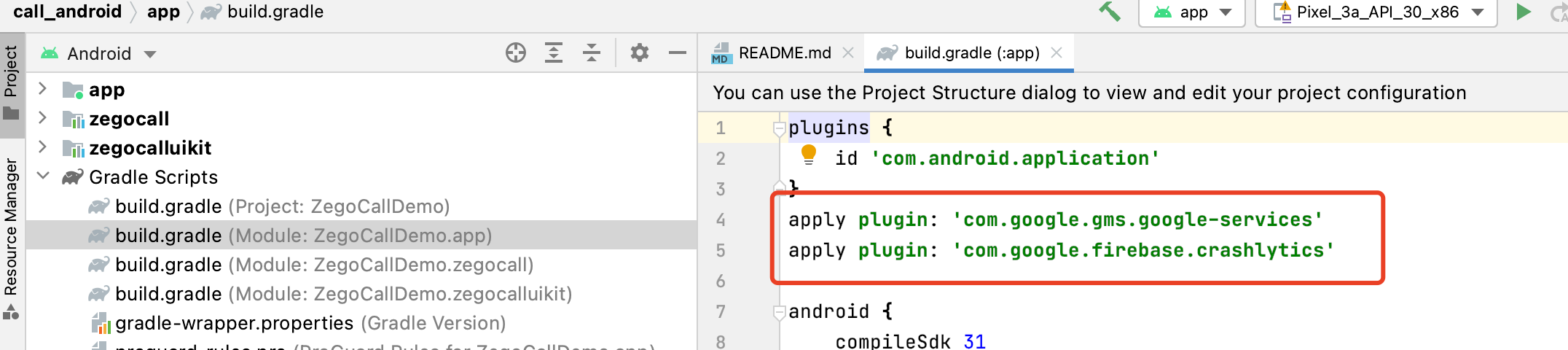Click the Expand All icon in Project panel

tap(554, 52)
